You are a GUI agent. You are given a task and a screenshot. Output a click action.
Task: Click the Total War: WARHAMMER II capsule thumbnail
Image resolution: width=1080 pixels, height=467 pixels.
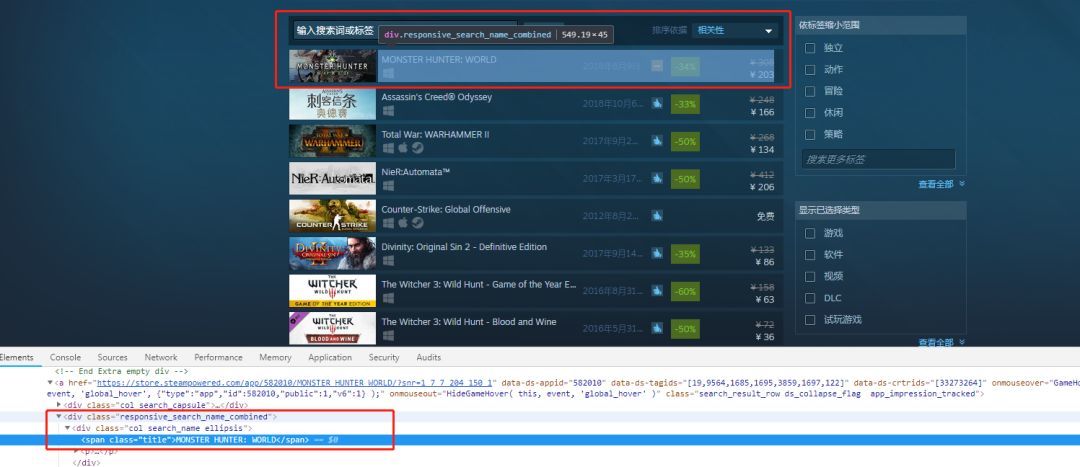click(x=333, y=141)
